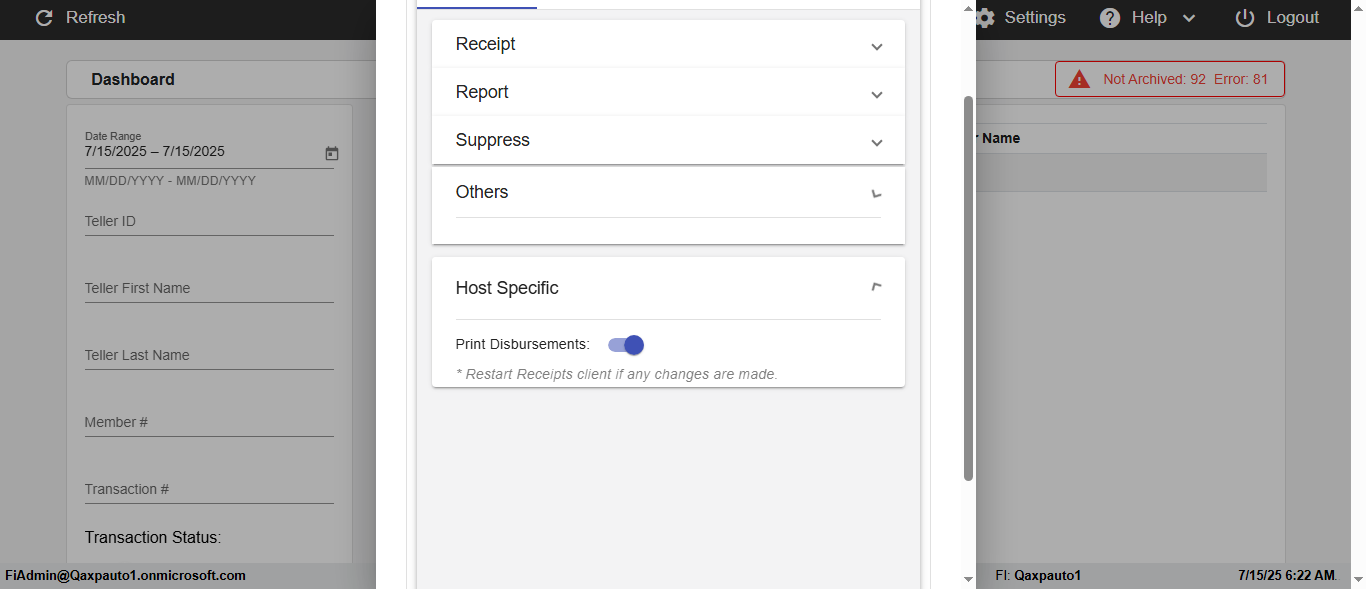Viewport: 1366px width, 589px height.
Task: Collapse the Host Specific section
Action: point(877,288)
